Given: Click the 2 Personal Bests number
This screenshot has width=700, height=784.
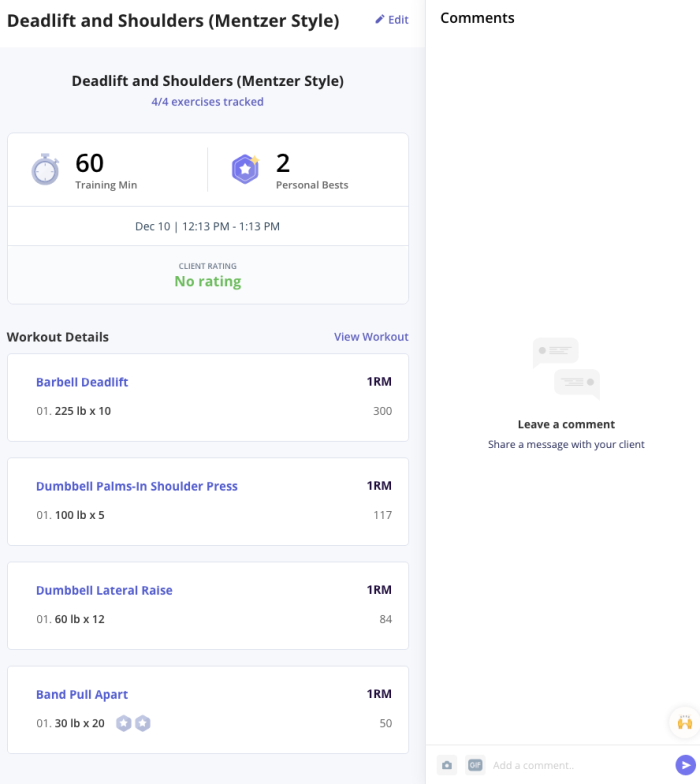Looking at the screenshot, I should tap(283, 163).
